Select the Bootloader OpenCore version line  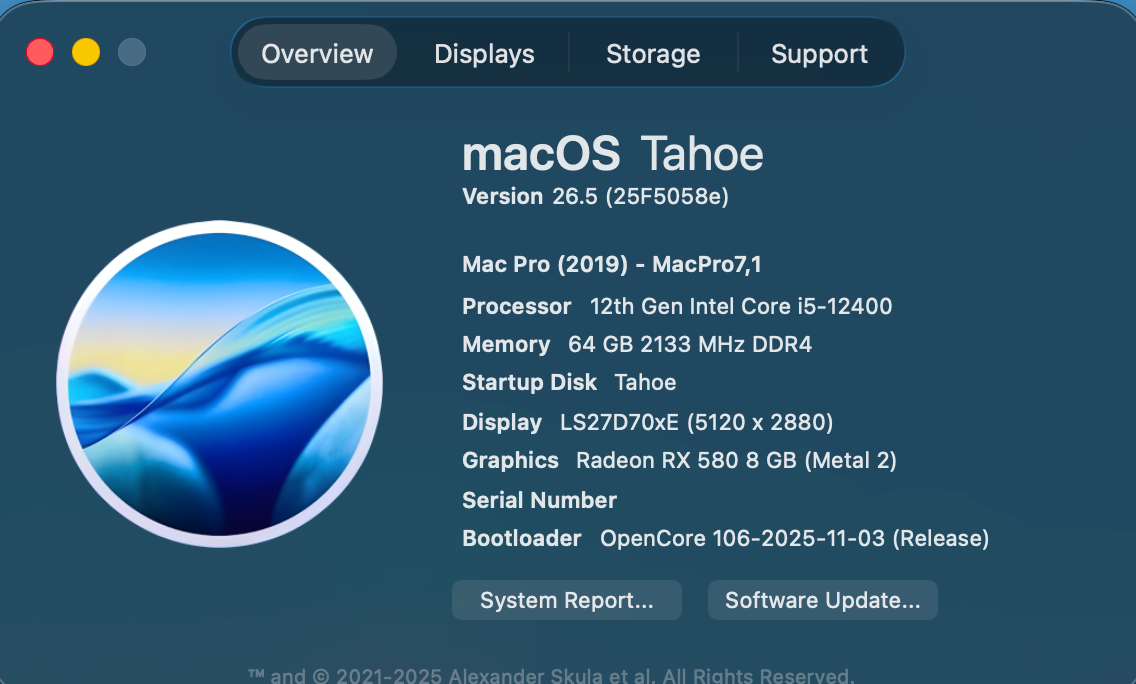coord(725,539)
